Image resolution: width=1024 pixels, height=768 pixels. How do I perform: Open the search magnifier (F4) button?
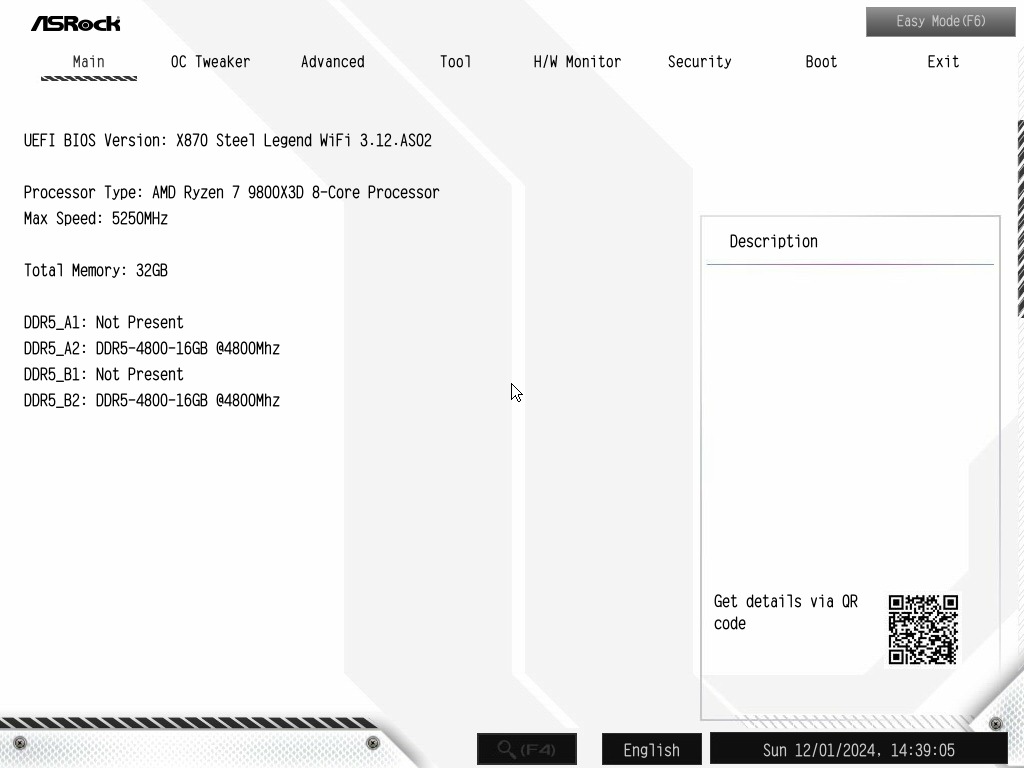527,748
